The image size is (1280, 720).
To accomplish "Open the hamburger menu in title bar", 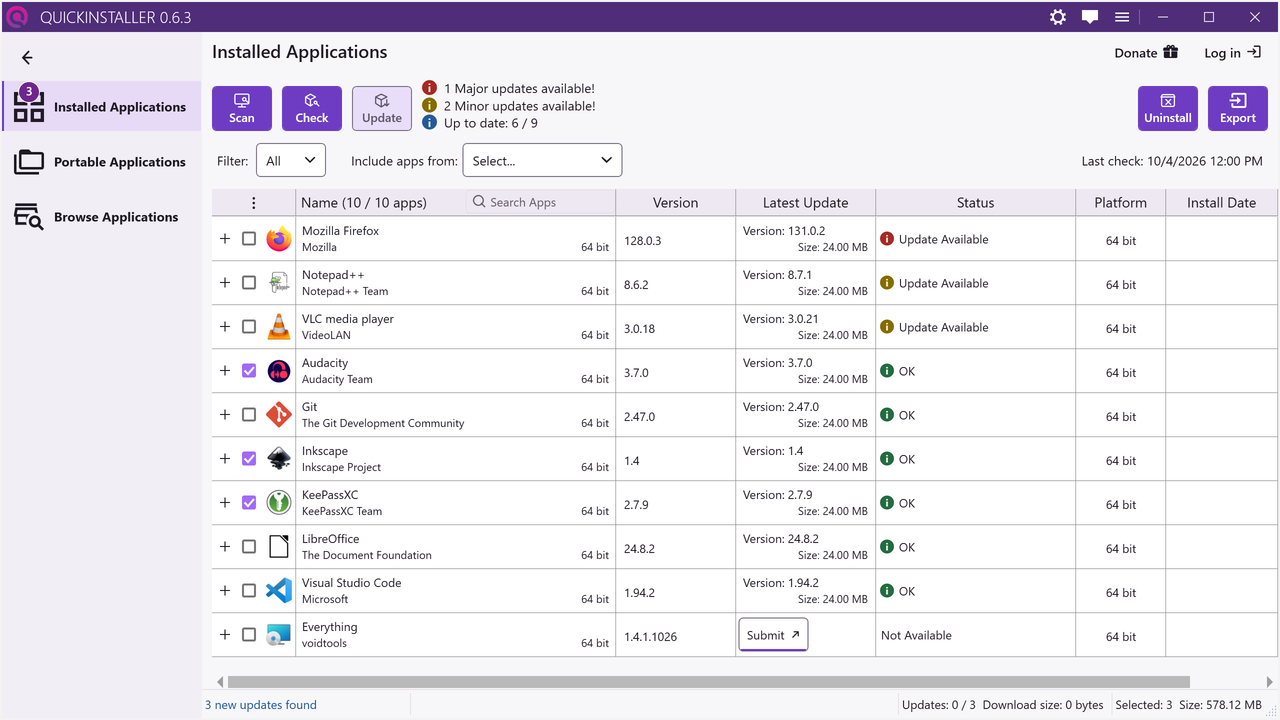I will click(x=1122, y=17).
